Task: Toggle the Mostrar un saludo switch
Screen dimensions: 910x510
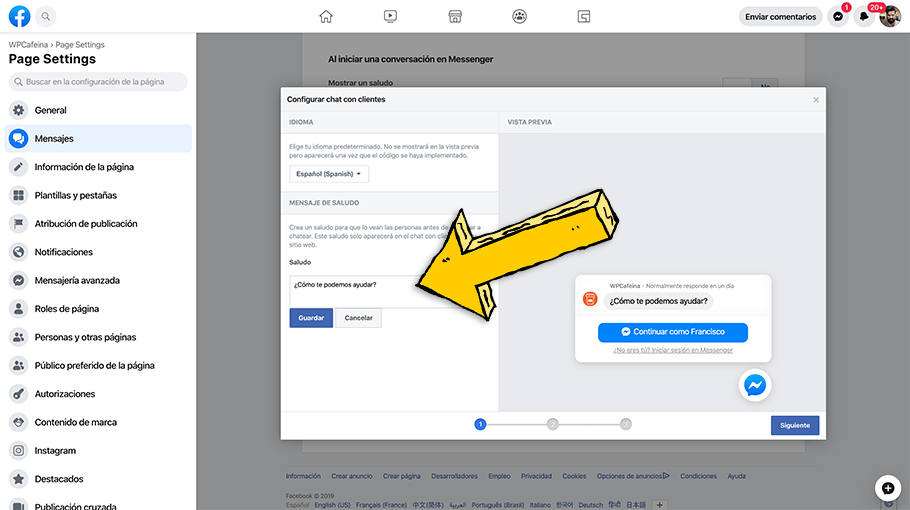Action: [x=750, y=84]
